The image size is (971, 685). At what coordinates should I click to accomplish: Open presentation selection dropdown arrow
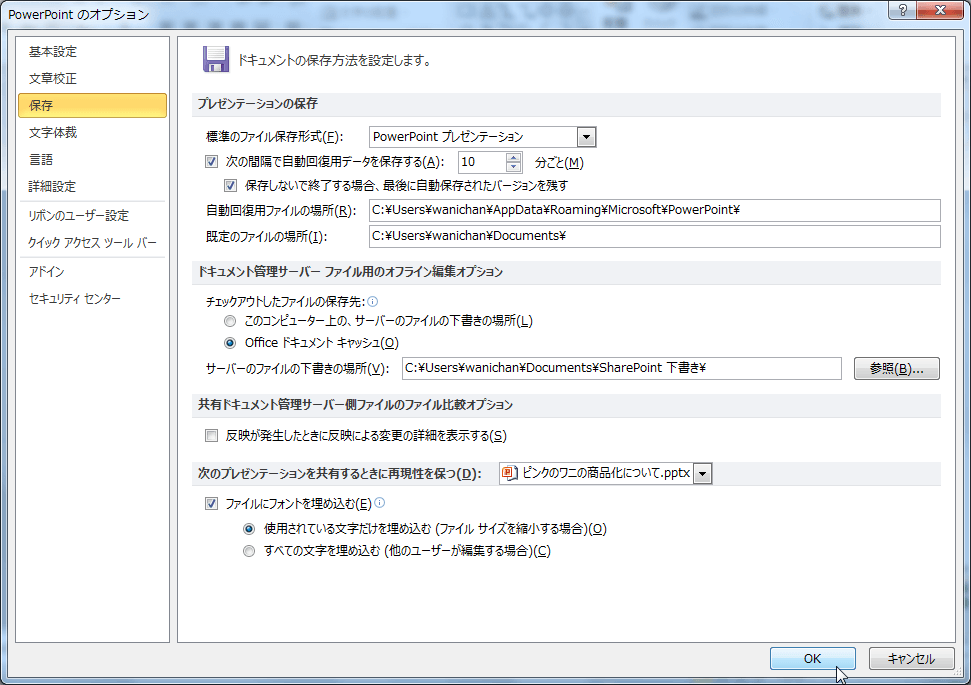(x=702, y=474)
